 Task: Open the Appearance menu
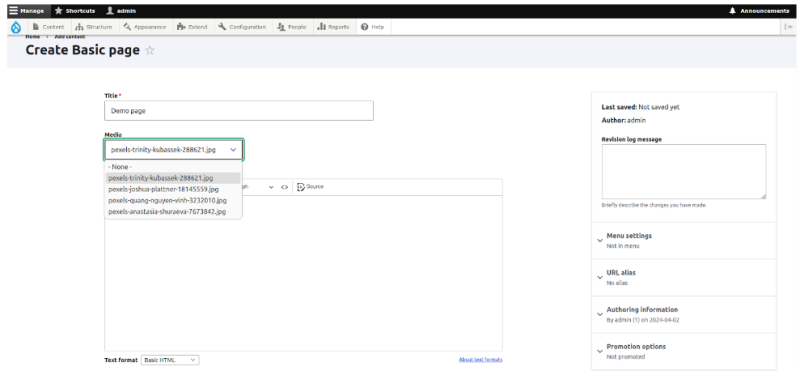(x=145, y=27)
